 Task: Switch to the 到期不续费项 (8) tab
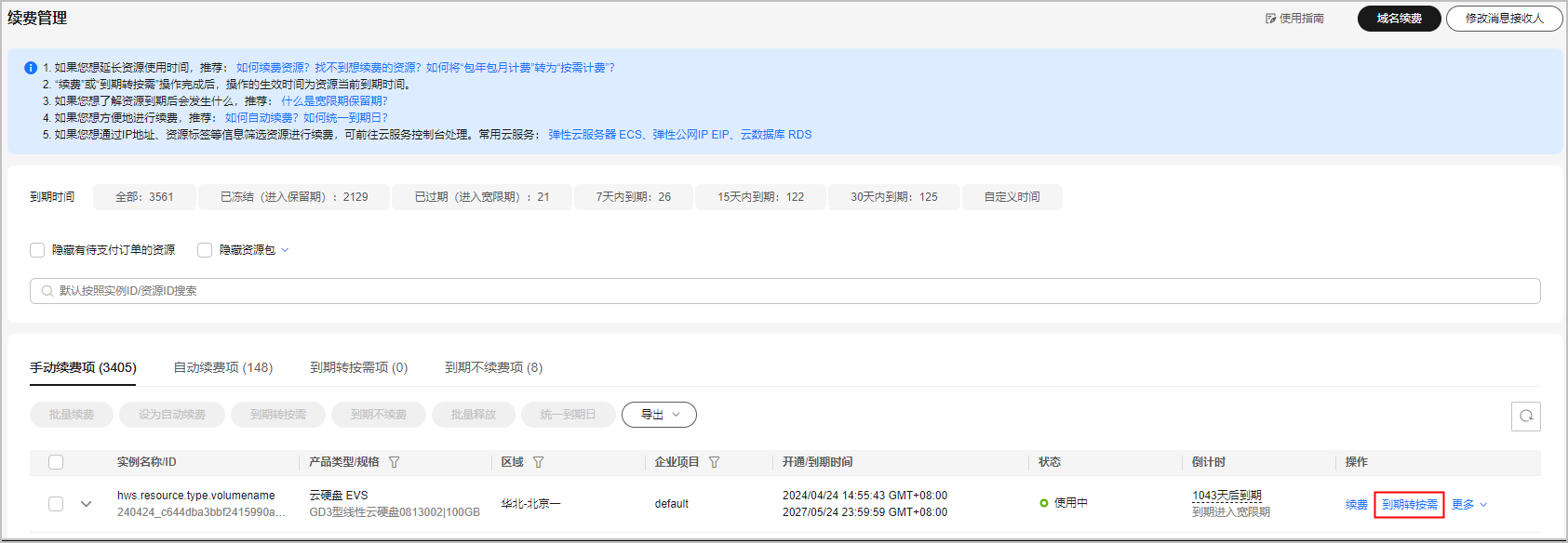(493, 367)
